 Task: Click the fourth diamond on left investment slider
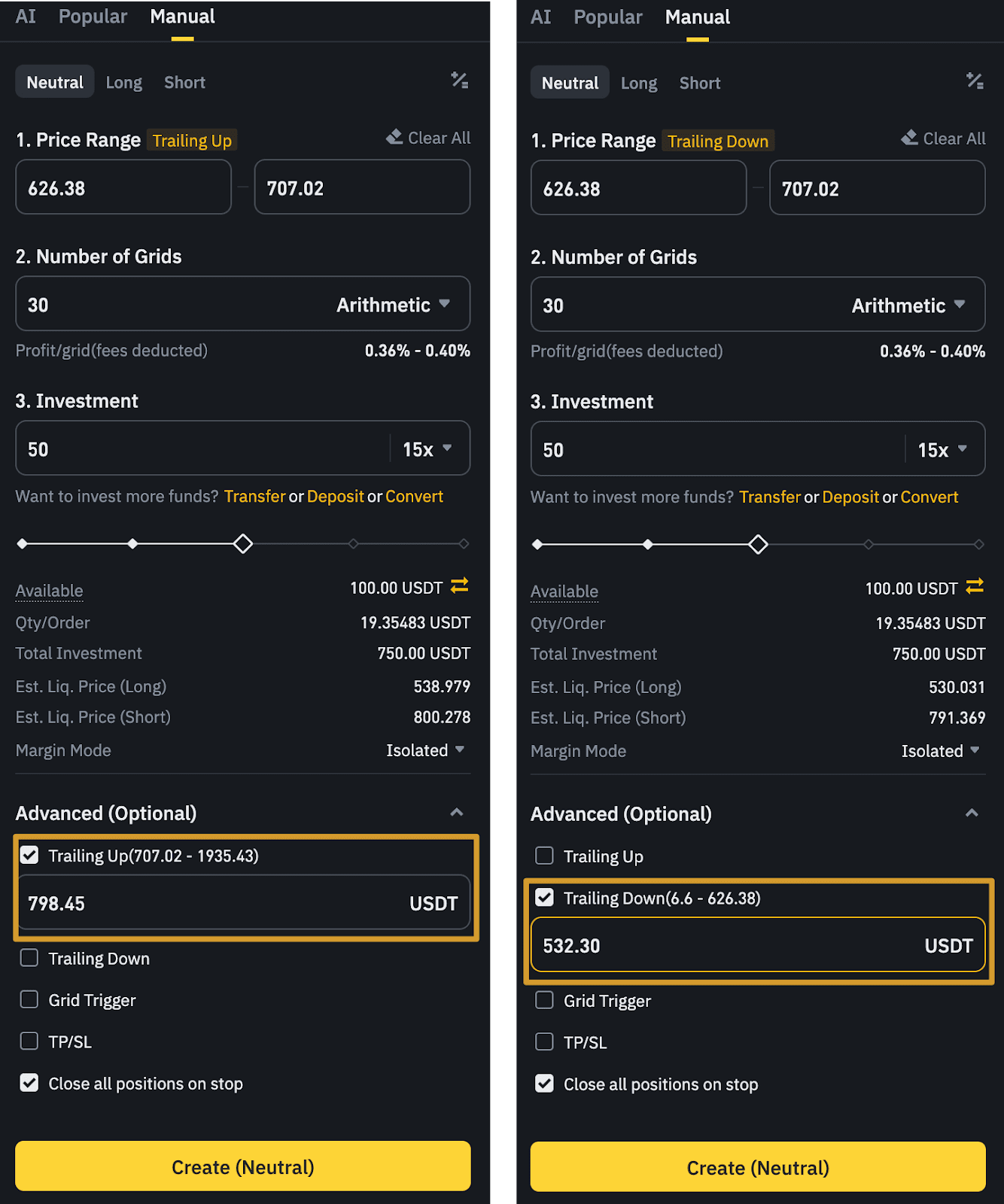[x=353, y=543]
